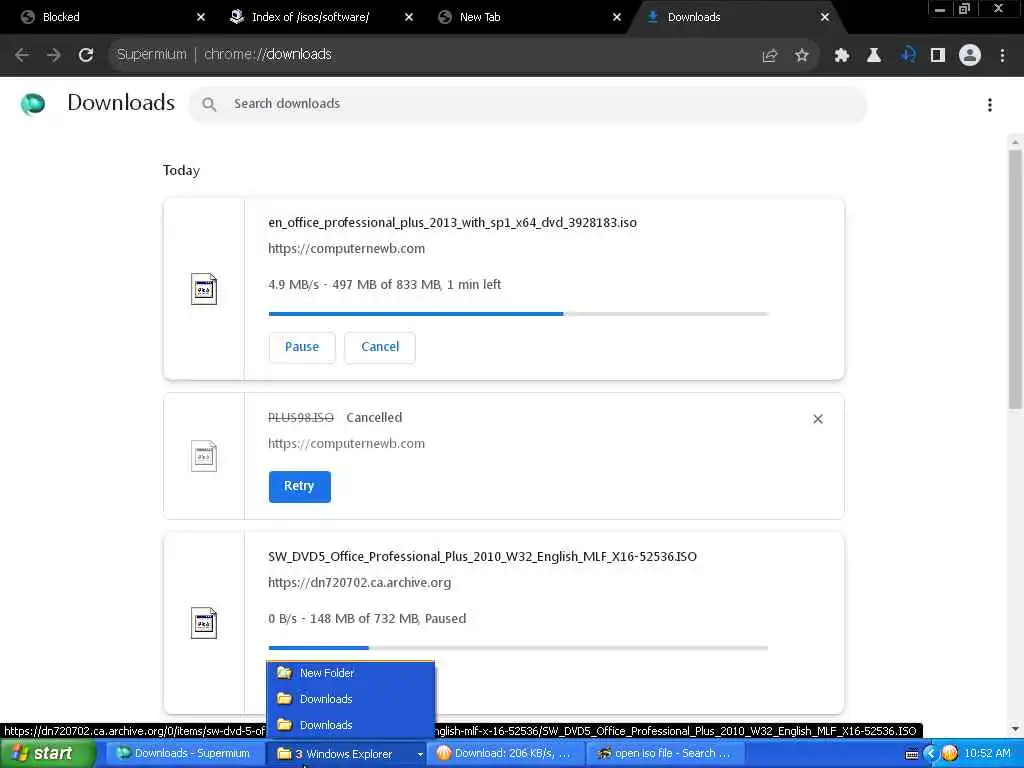The height and width of the screenshot is (768, 1024).
Task: Open the Downloads page more-actions menu
Action: [x=990, y=104]
